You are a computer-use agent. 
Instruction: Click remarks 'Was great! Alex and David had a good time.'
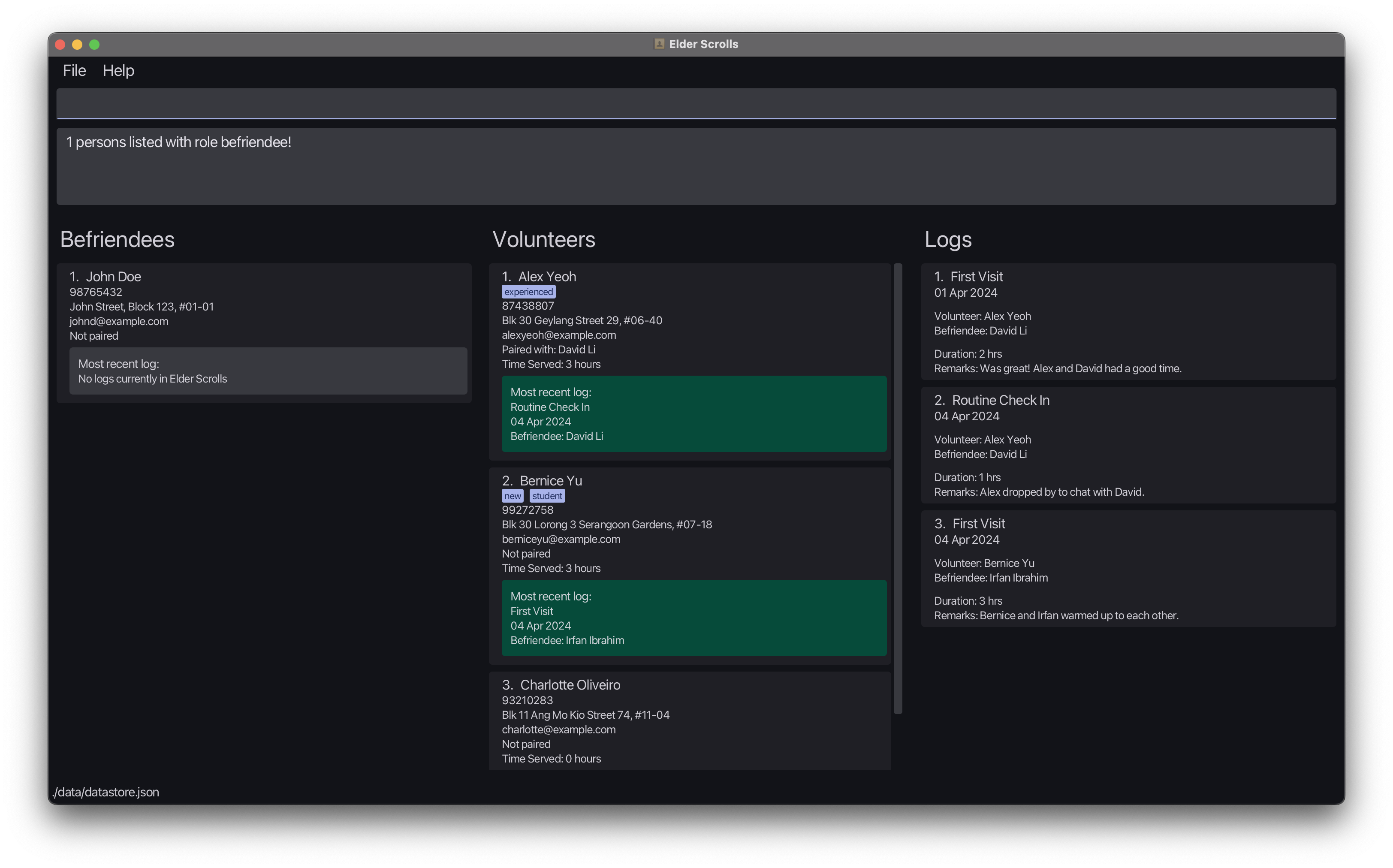coord(1080,368)
